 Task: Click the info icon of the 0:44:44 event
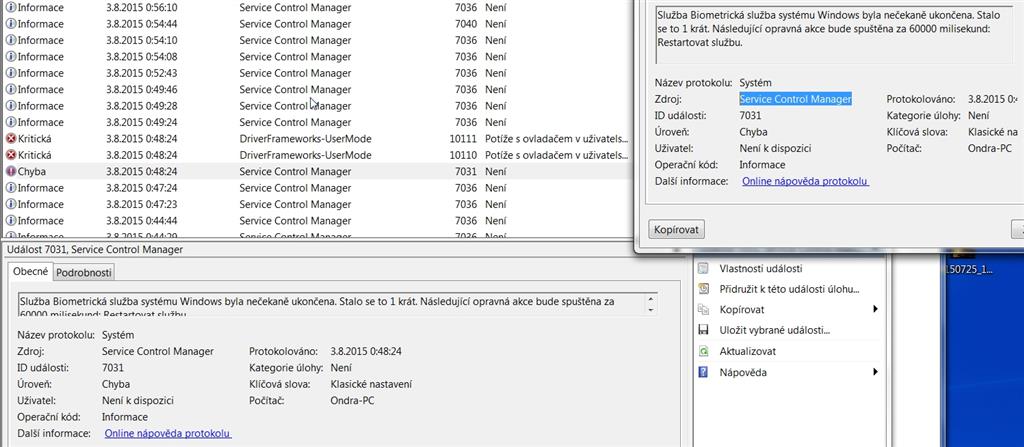pos(10,220)
